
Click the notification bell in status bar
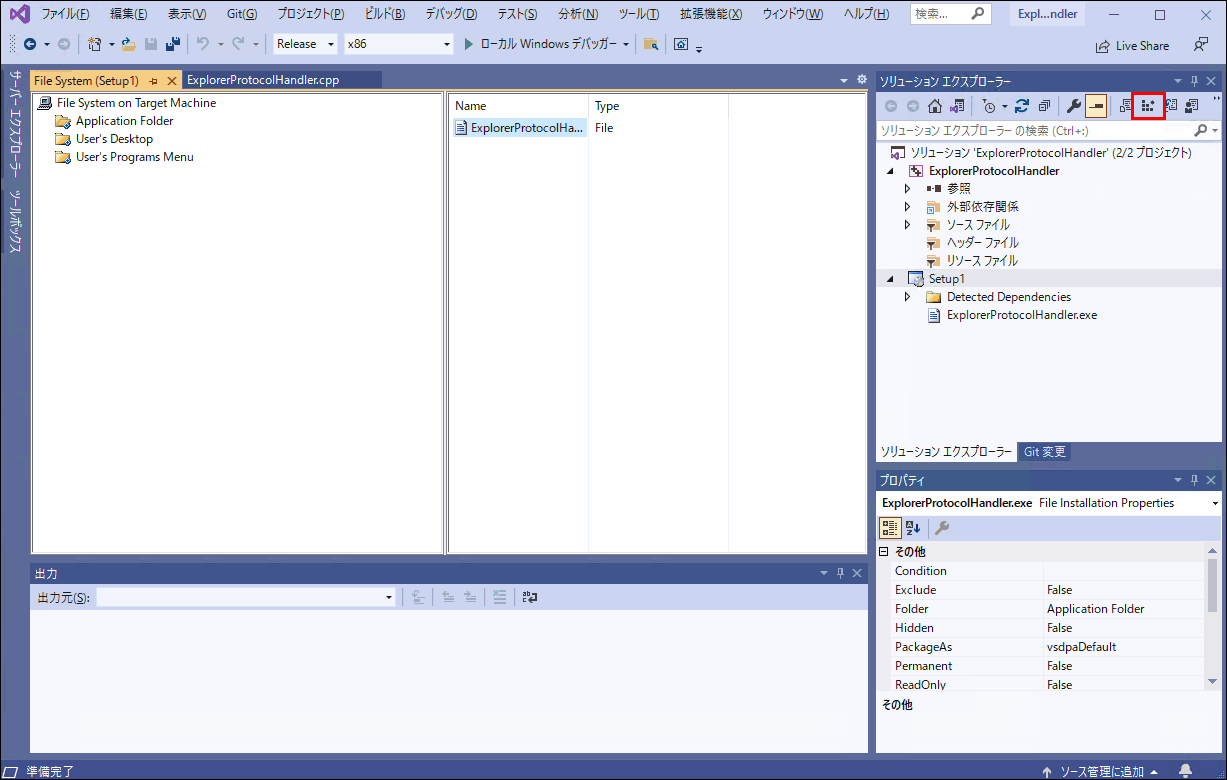tap(1186, 771)
